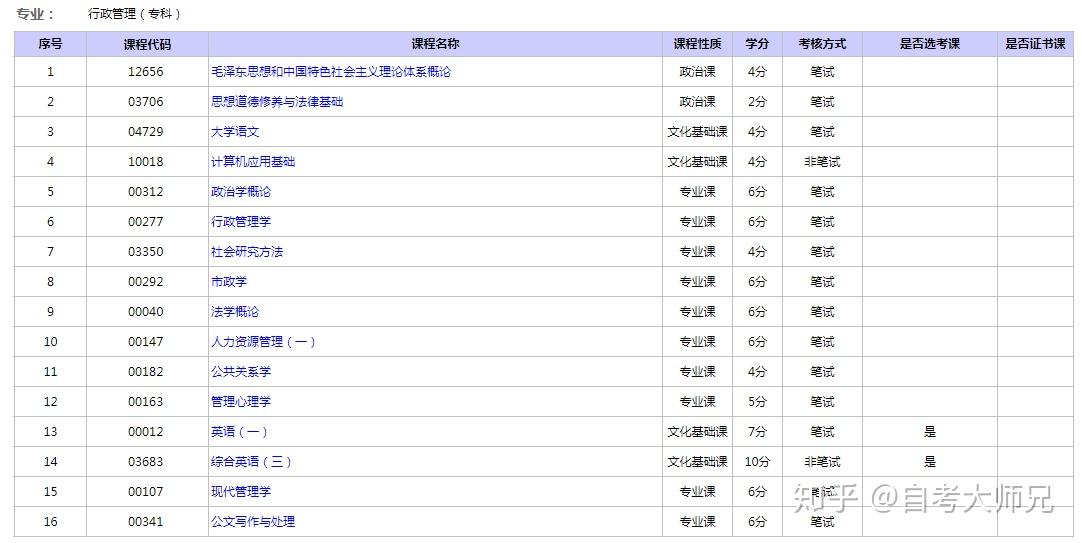Viewport: 1082px width, 543px height.
Task: Select course code 00277
Action: pyautogui.click(x=146, y=221)
